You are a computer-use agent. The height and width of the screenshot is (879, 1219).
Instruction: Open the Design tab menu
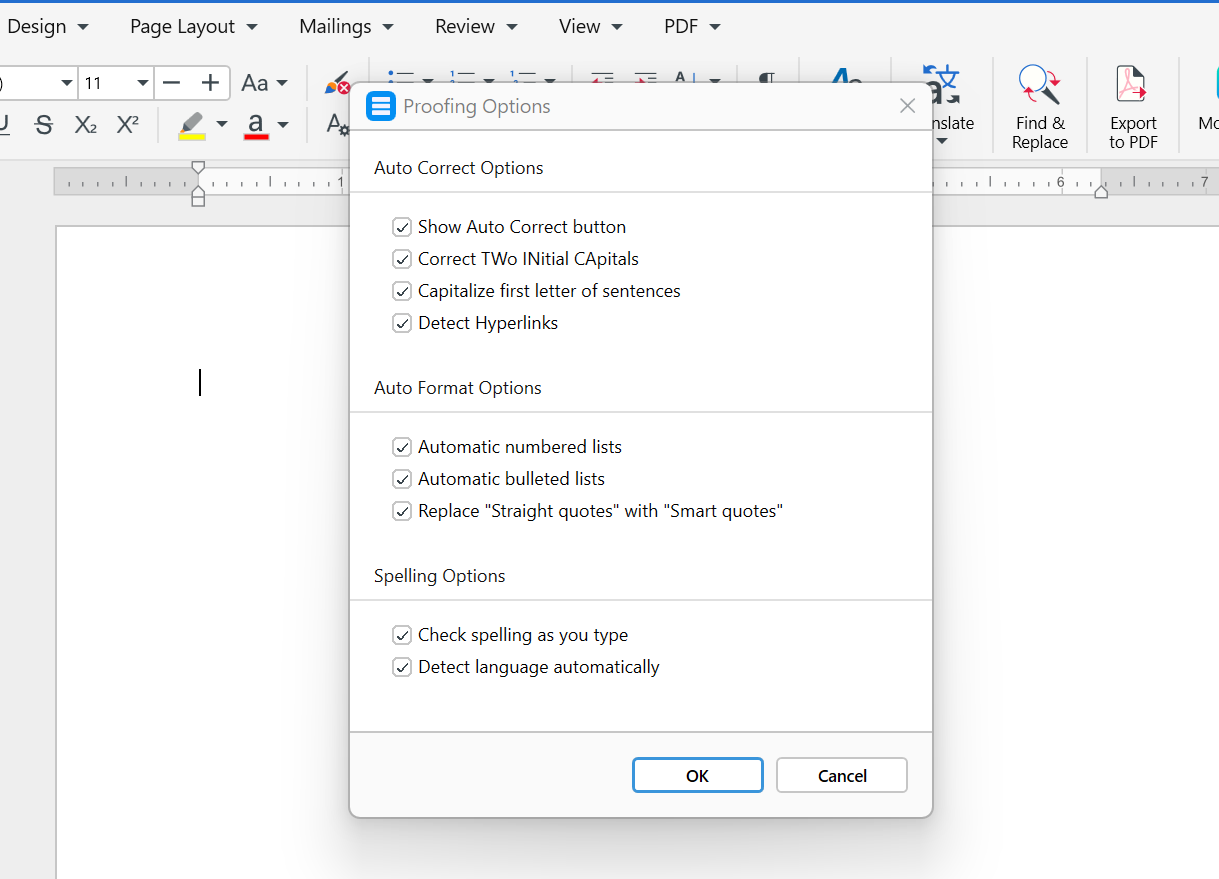pos(47,27)
